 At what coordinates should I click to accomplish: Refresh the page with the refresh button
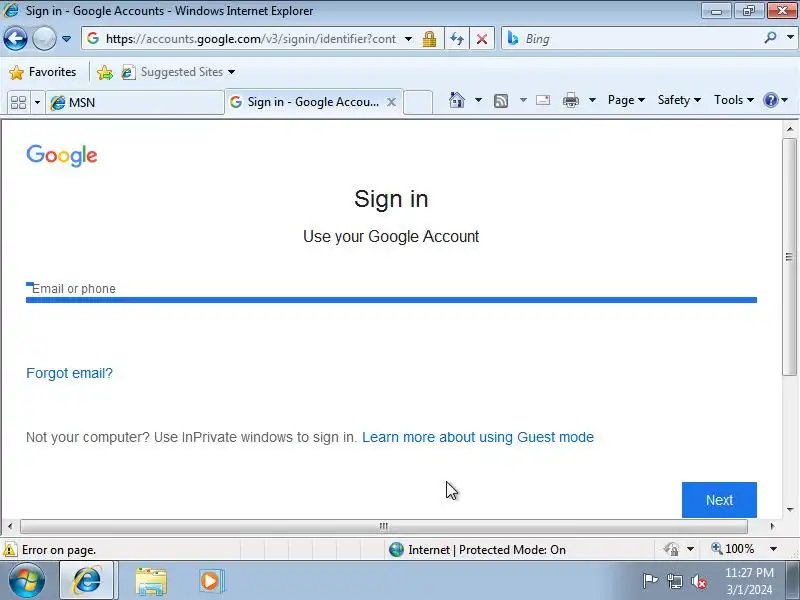click(x=457, y=39)
